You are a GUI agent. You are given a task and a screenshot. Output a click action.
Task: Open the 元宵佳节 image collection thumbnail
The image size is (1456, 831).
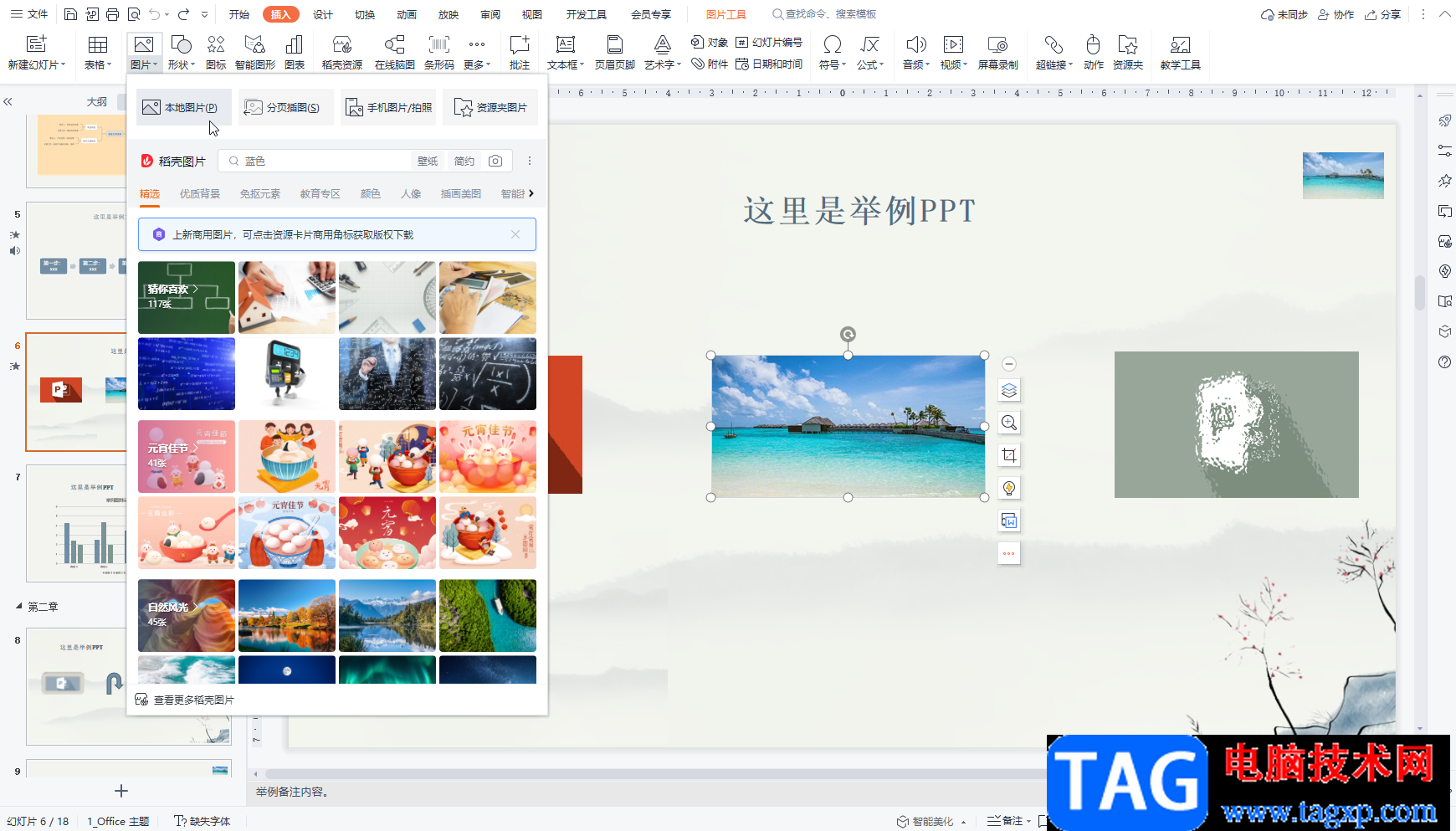[x=187, y=456]
